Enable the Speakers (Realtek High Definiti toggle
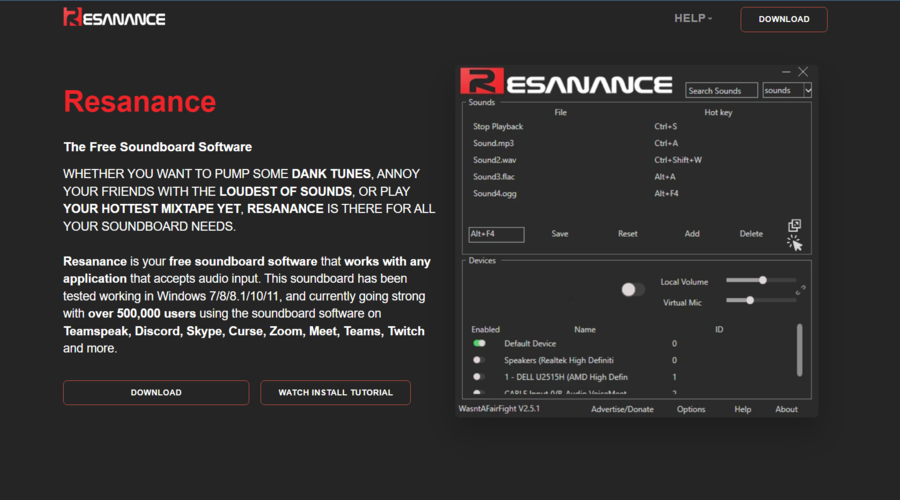 (x=479, y=360)
